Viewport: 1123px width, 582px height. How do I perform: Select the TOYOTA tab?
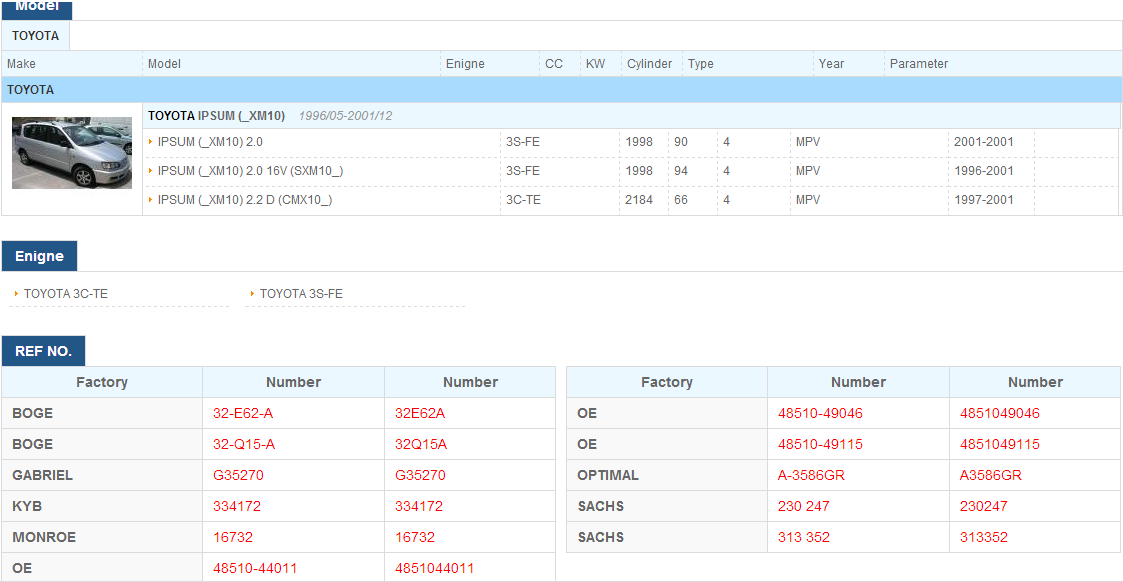click(x=35, y=36)
